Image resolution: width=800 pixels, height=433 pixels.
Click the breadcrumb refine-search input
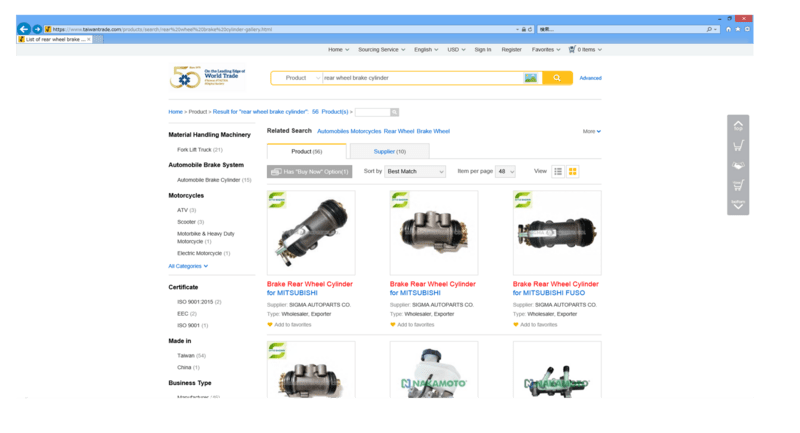tap(373, 112)
